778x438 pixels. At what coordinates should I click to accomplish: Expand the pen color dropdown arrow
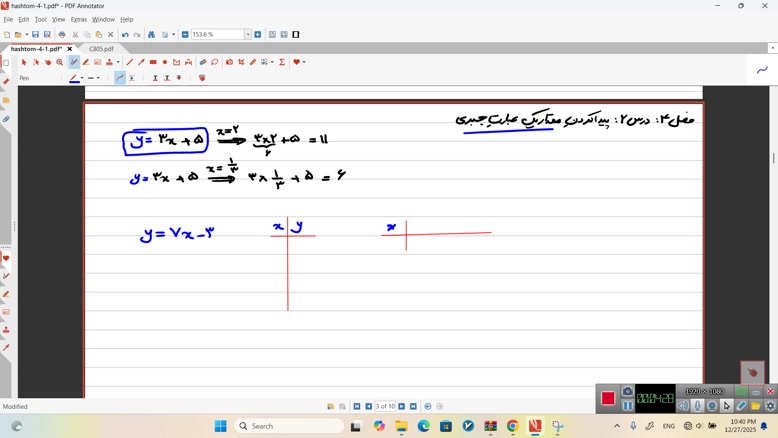(x=82, y=78)
